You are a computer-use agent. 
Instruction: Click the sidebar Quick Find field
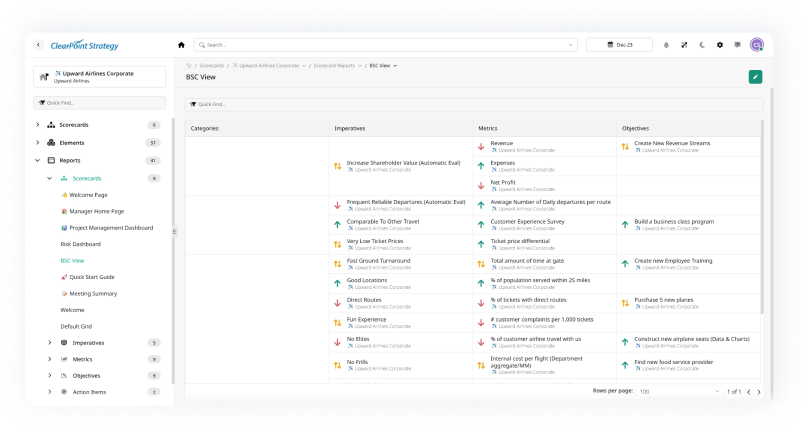pos(100,103)
